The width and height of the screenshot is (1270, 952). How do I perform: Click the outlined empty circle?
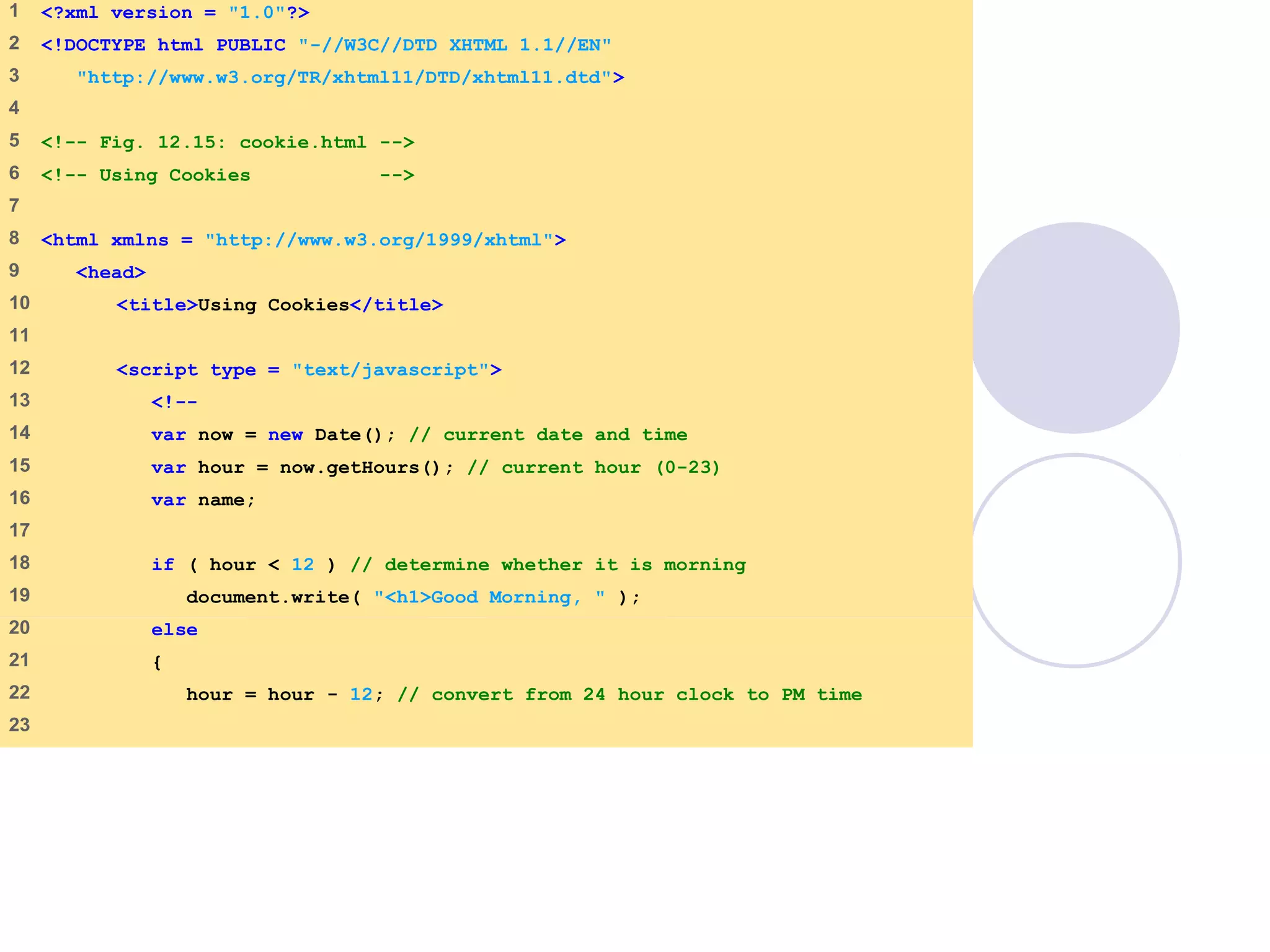[1075, 561]
